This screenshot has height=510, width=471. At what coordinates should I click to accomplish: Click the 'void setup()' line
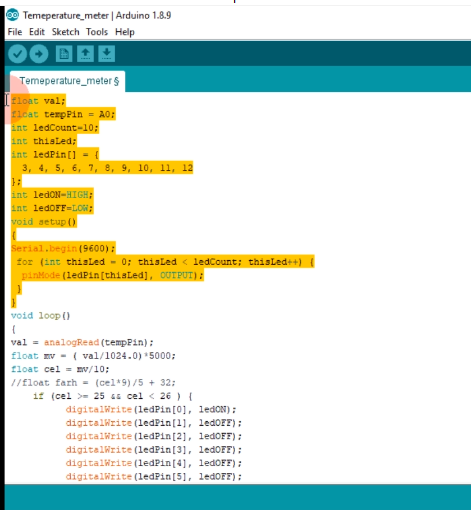pos(44,222)
